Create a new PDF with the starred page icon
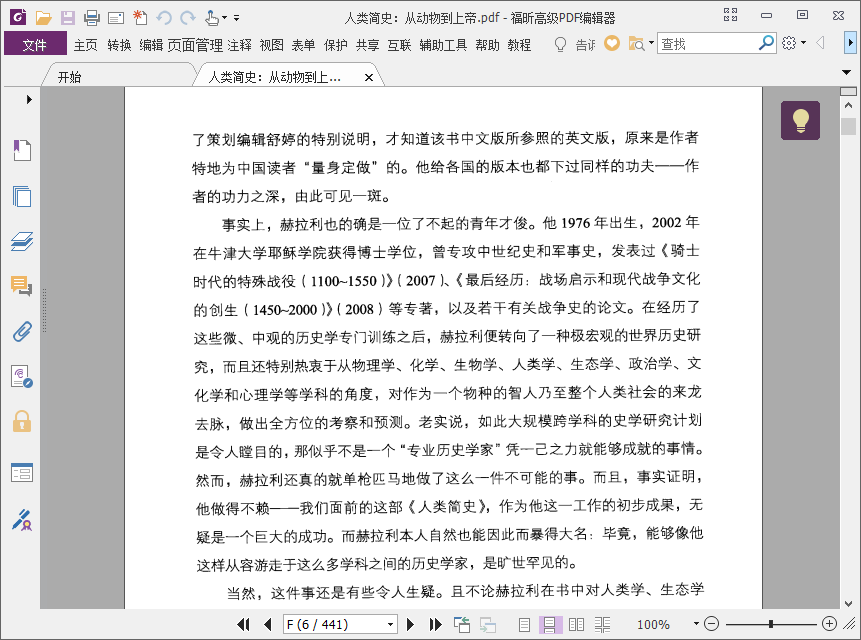Image resolution: width=861 pixels, height=640 pixels. (x=140, y=18)
